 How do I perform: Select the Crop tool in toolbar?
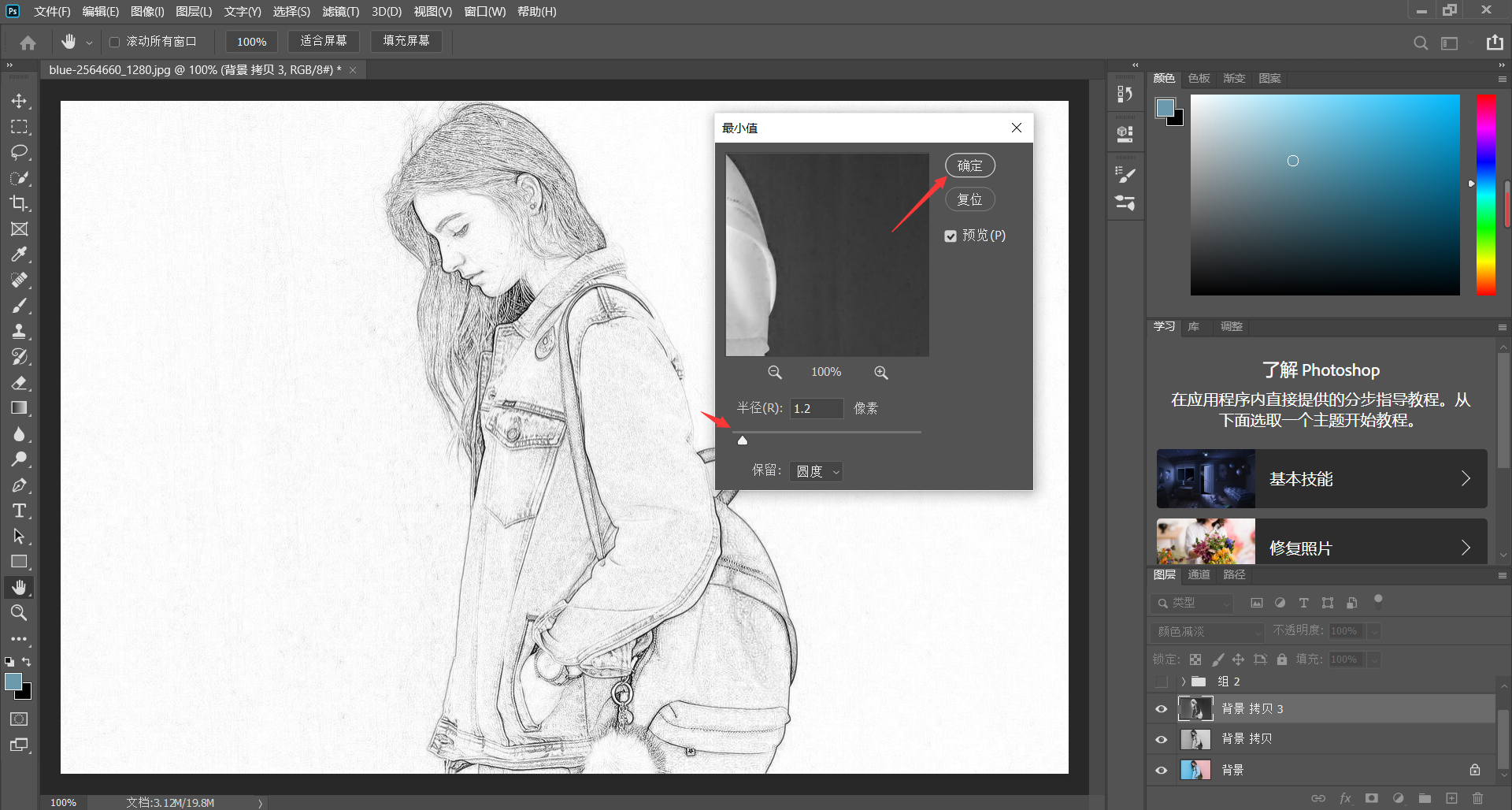pos(19,203)
